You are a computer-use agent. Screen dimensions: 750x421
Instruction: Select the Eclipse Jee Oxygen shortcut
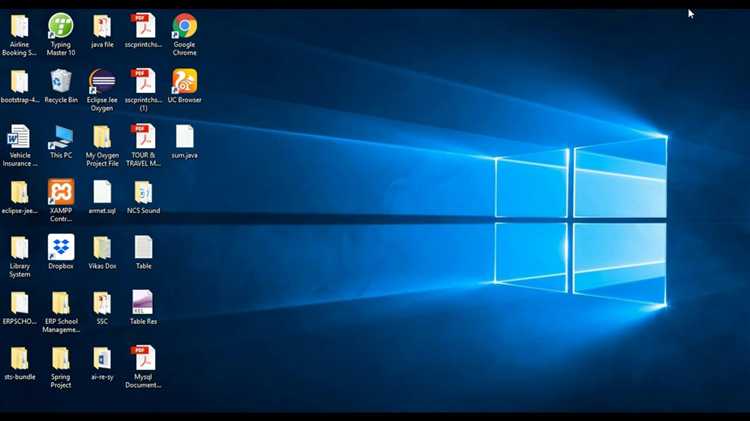102,90
